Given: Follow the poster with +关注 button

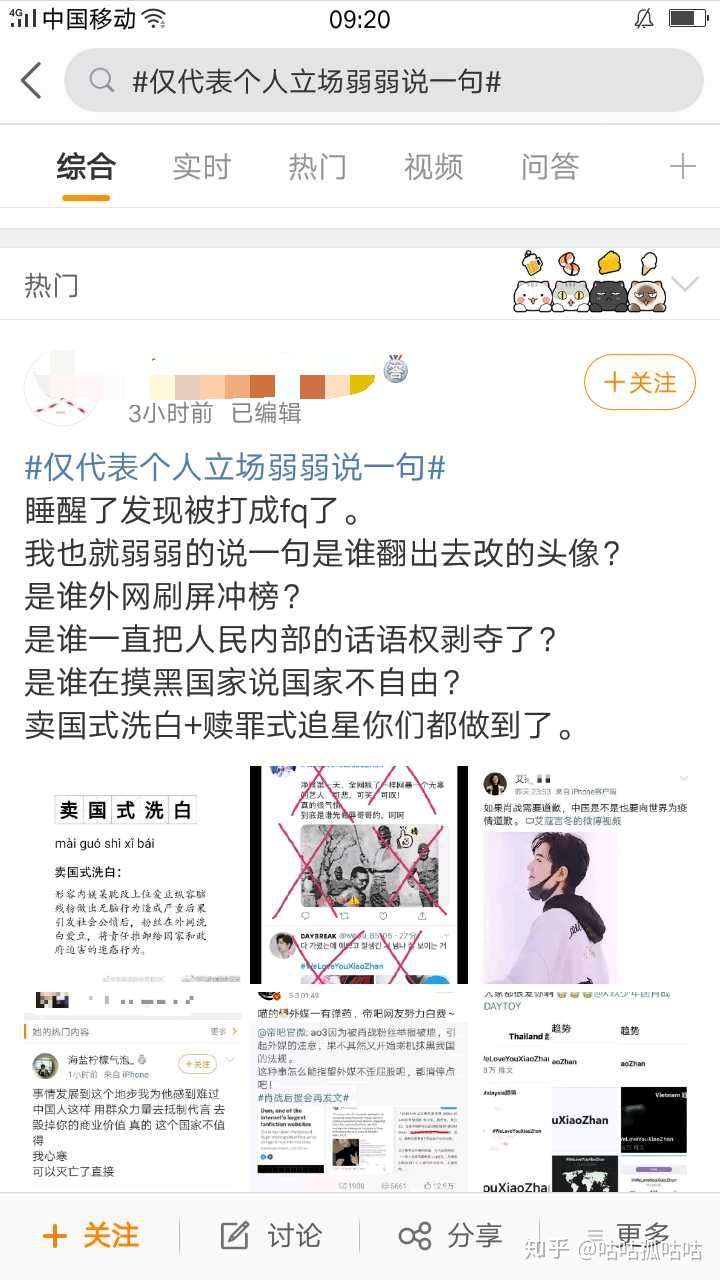Looking at the screenshot, I should coord(640,382).
